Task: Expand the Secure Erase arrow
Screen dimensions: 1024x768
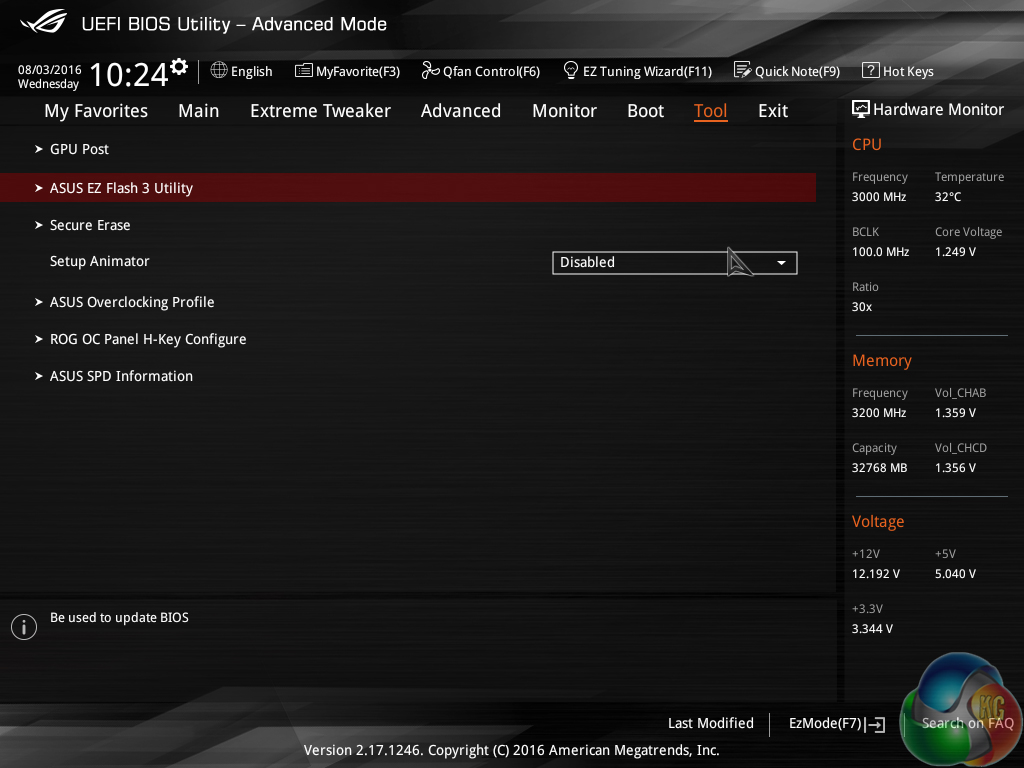Action: [x=39, y=225]
